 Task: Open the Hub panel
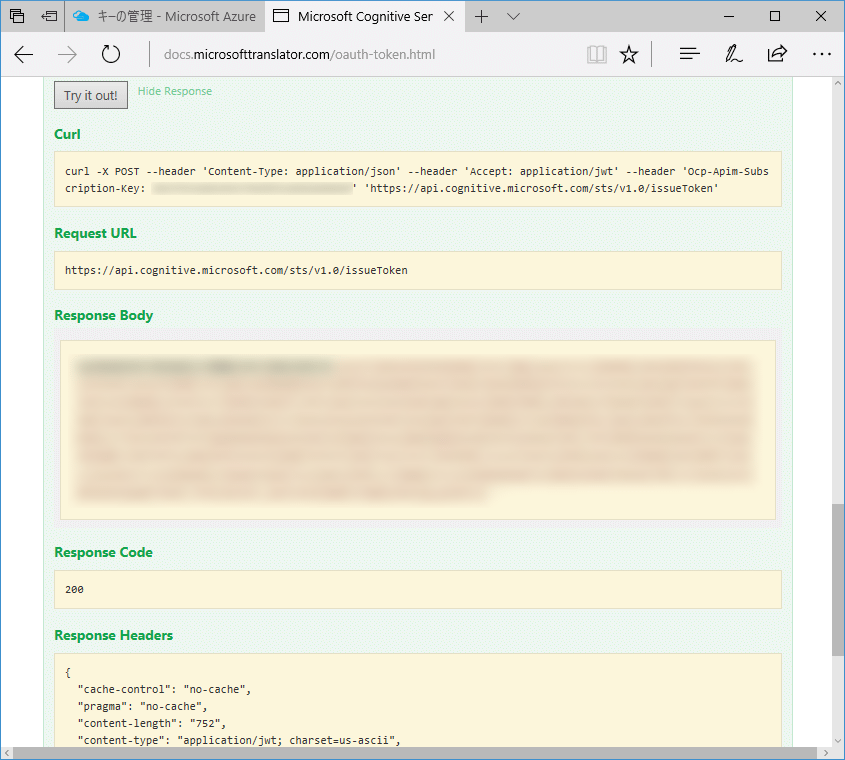[689, 54]
